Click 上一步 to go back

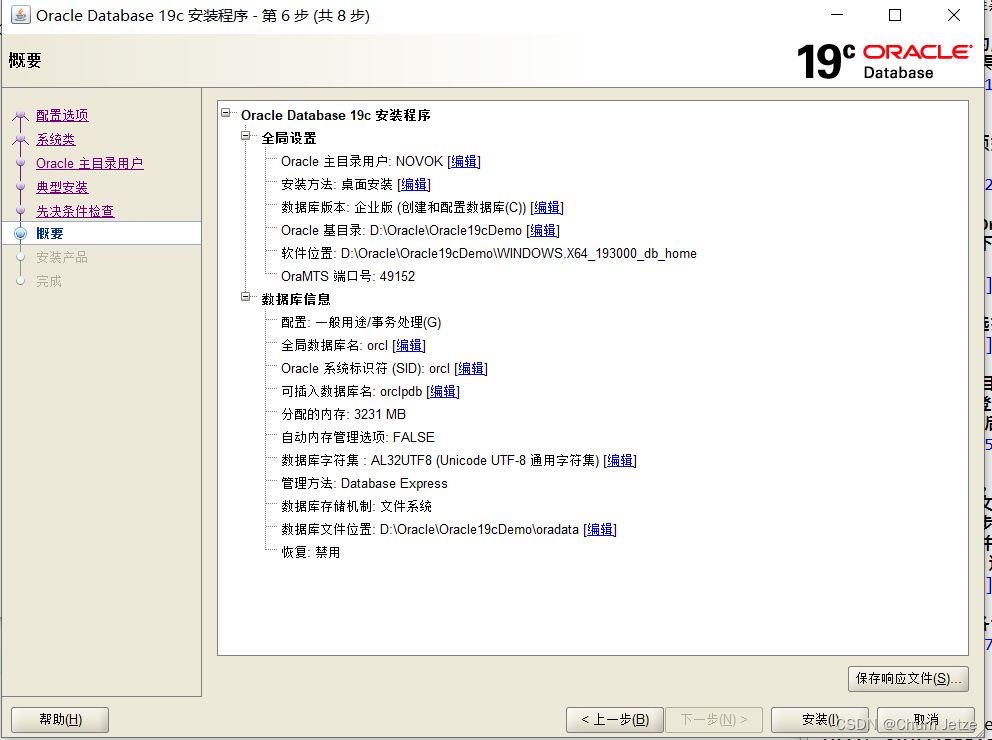coord(613,719)
